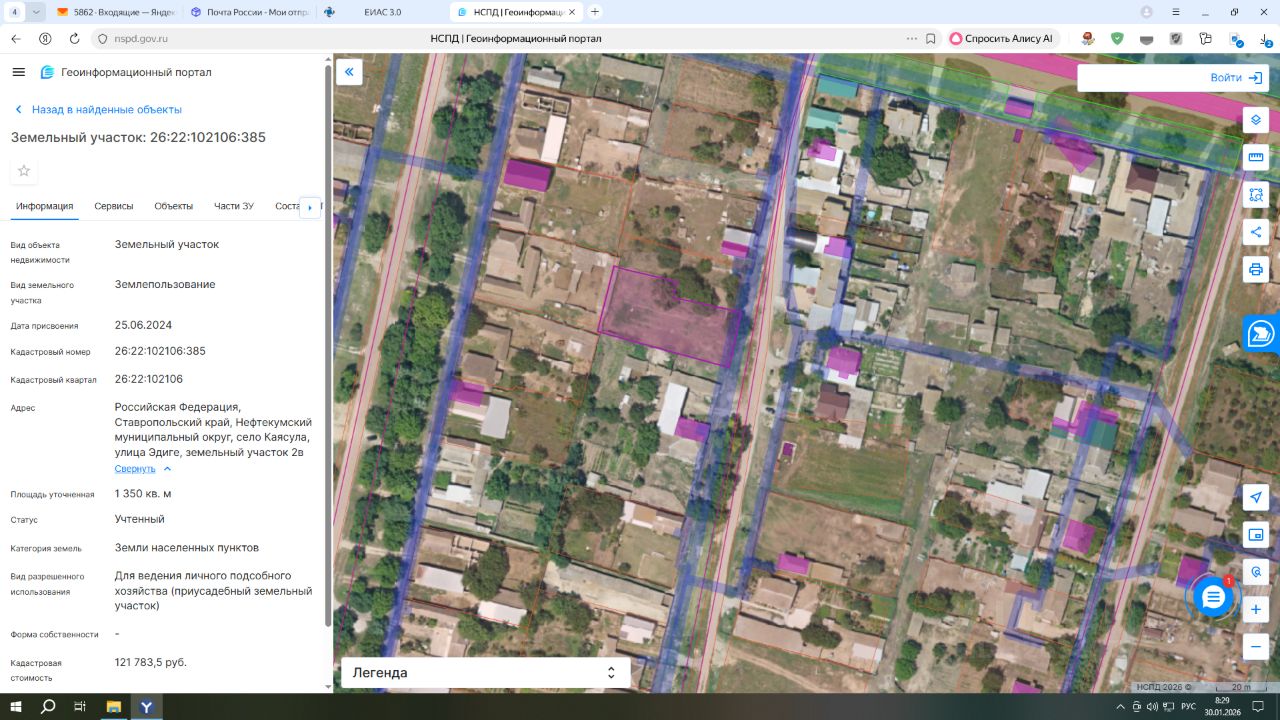Open the browser downloads icon
Viewport: 1280px width, 720px height.
coord(1265,39)
